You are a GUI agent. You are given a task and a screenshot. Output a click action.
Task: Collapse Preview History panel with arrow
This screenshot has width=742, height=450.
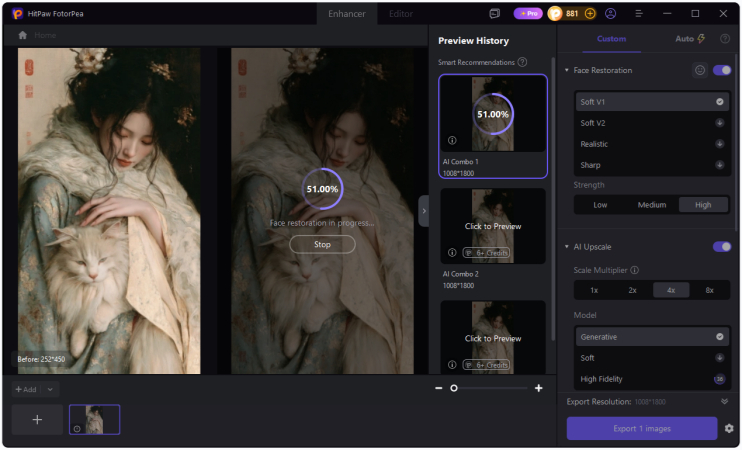click(x=424, y=211)
